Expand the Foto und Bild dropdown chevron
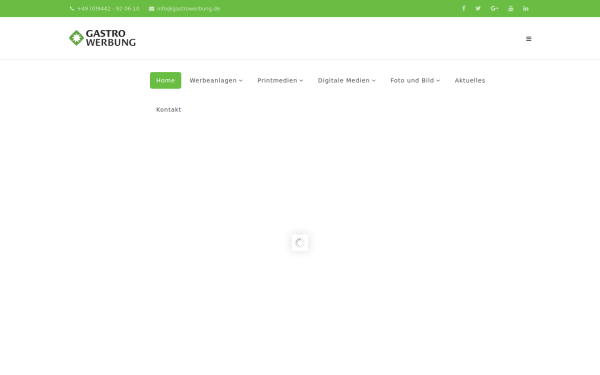 pos(438,81)
